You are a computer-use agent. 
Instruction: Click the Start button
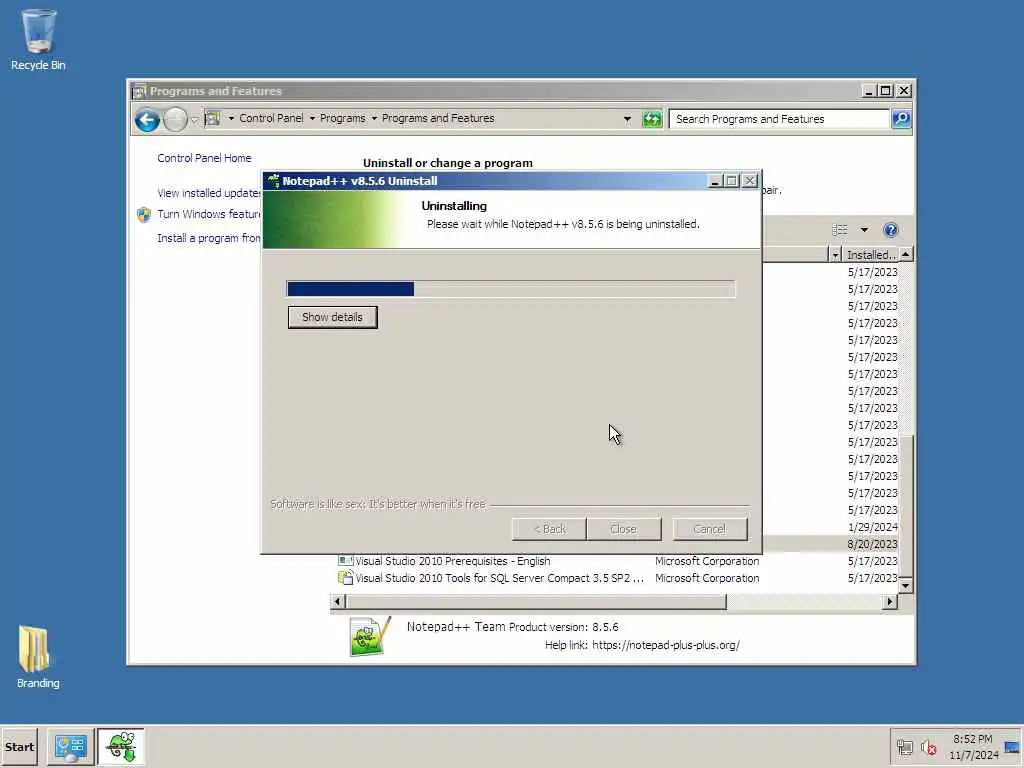tap(19, 746)
